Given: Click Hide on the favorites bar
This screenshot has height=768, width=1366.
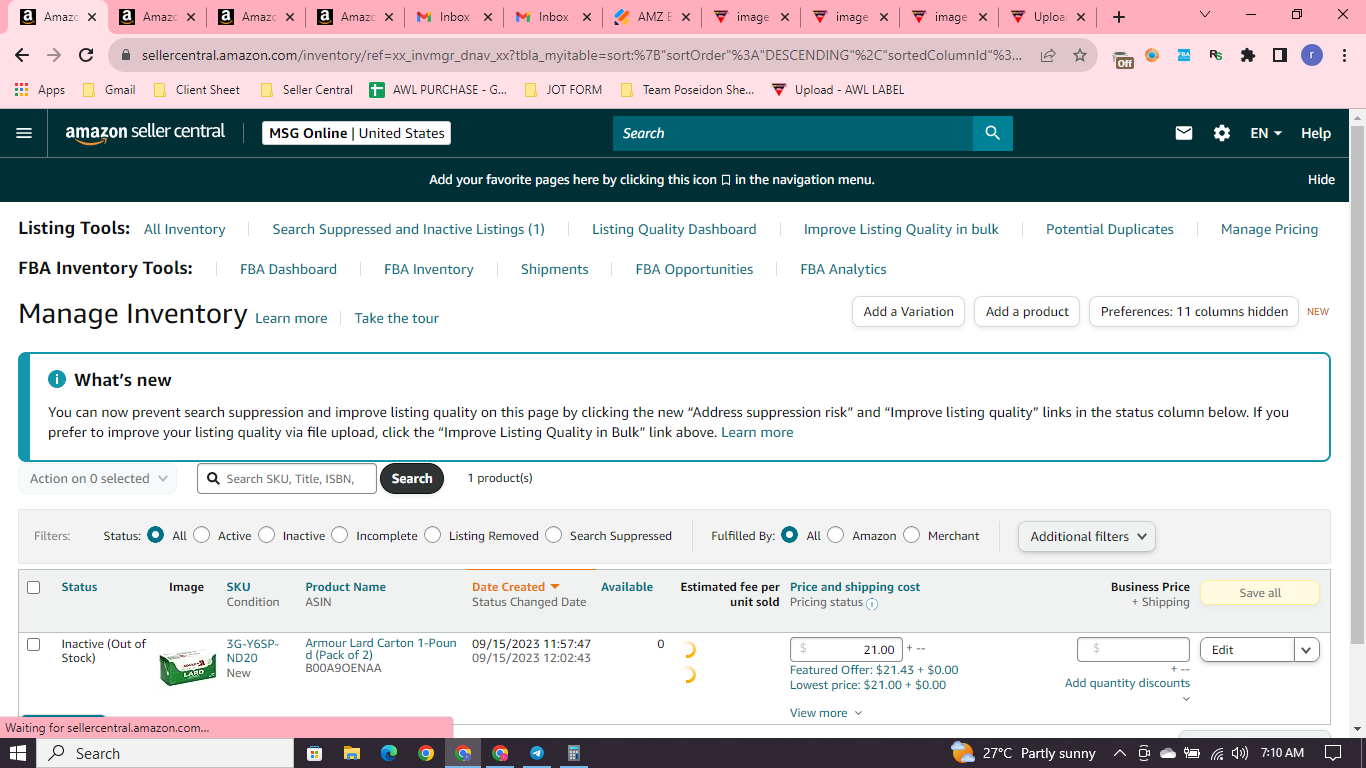Looking at the screenshot, I should tap(1321, 180).
